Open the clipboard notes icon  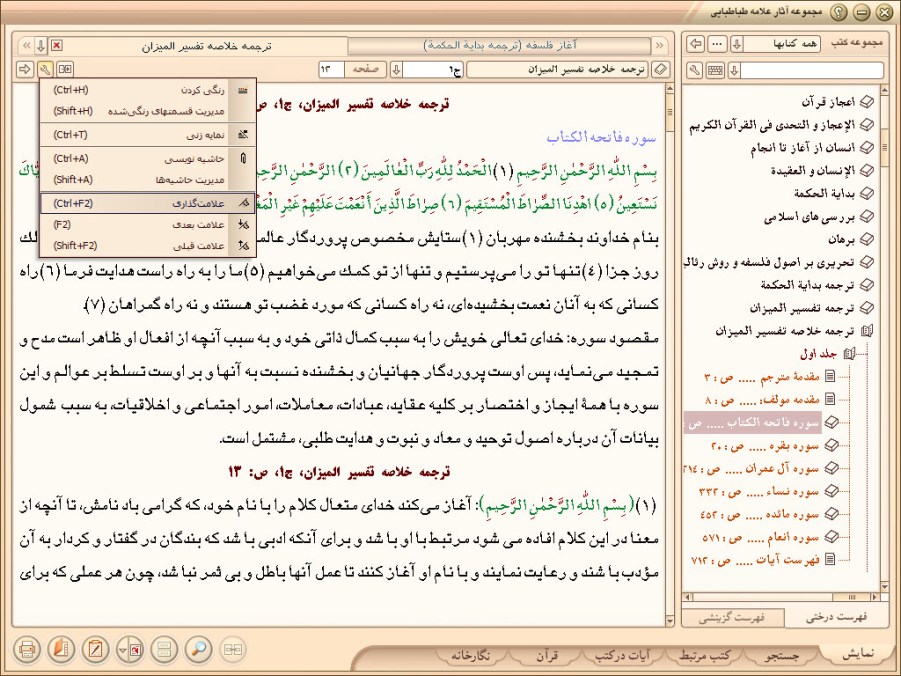pyautogui.click(x=95, y=650)
